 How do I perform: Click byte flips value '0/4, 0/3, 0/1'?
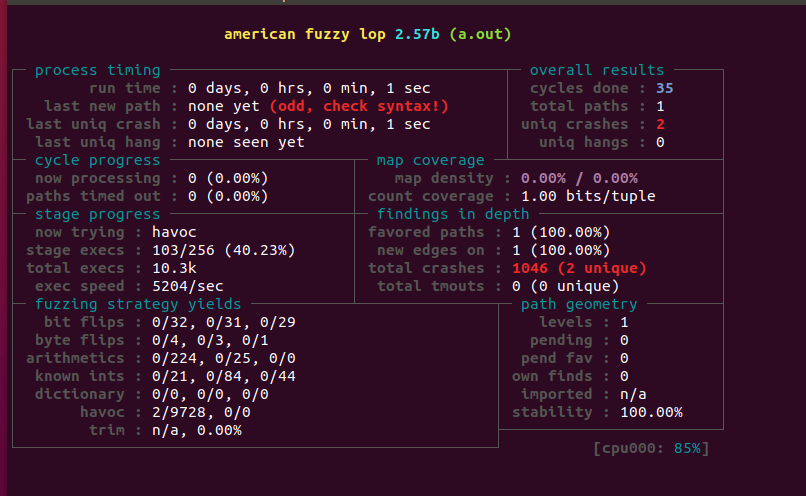(x=210, y=340)
